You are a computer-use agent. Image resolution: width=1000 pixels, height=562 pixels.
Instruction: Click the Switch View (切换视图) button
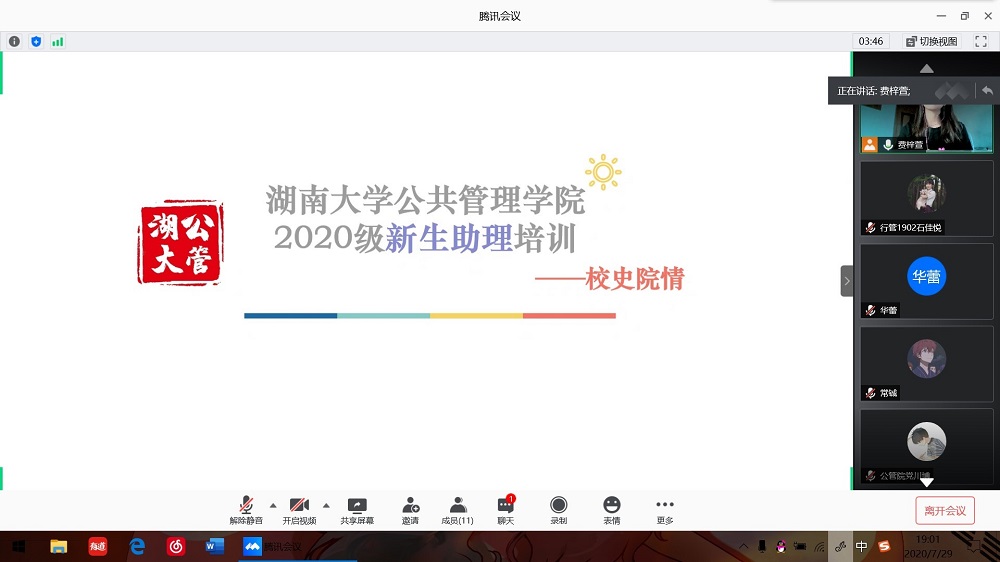pyautogui.click(x=932, y=41)
